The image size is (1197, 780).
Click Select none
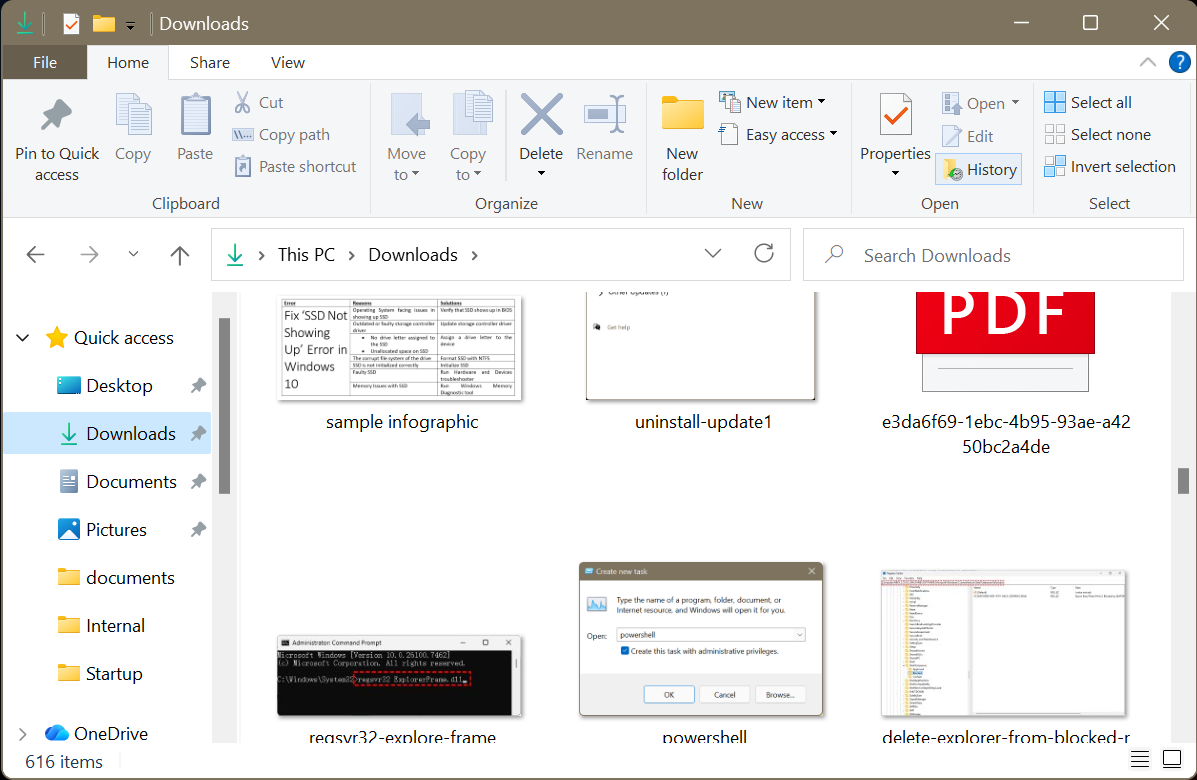pos(1097,134)
